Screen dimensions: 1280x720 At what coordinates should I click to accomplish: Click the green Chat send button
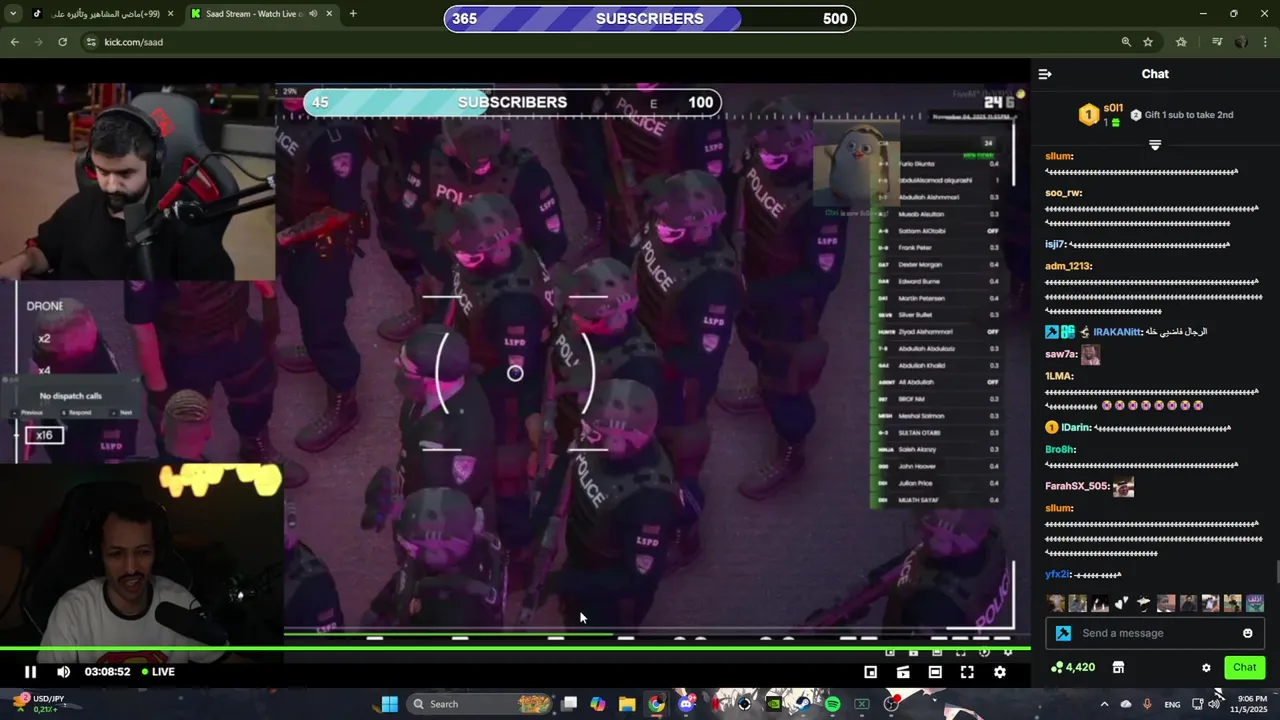click(x=1244, y=667)
